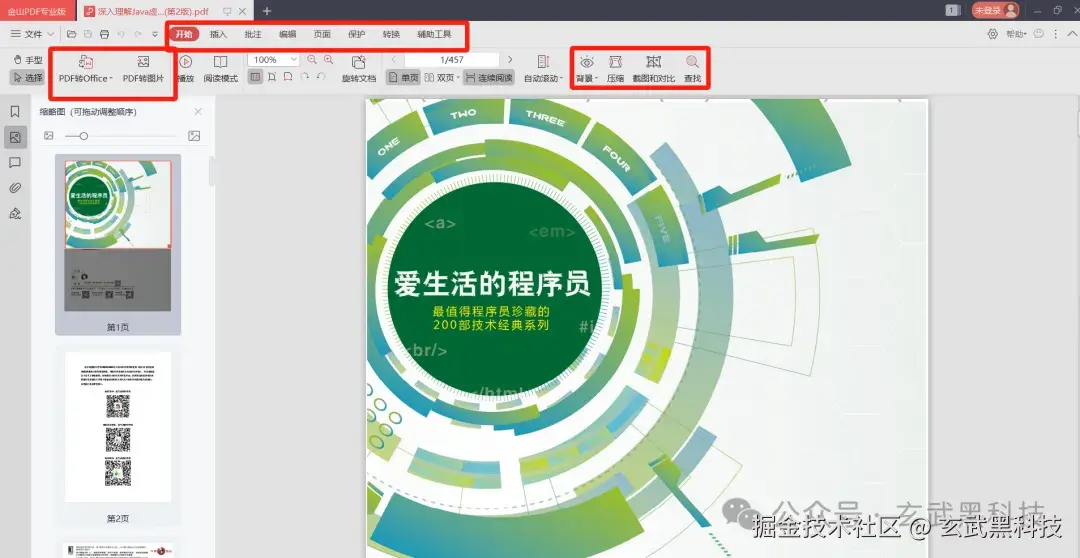Click the zoom out magnifier icon
This screenshot has height=558, width=1080.
[x=312, y=60]
